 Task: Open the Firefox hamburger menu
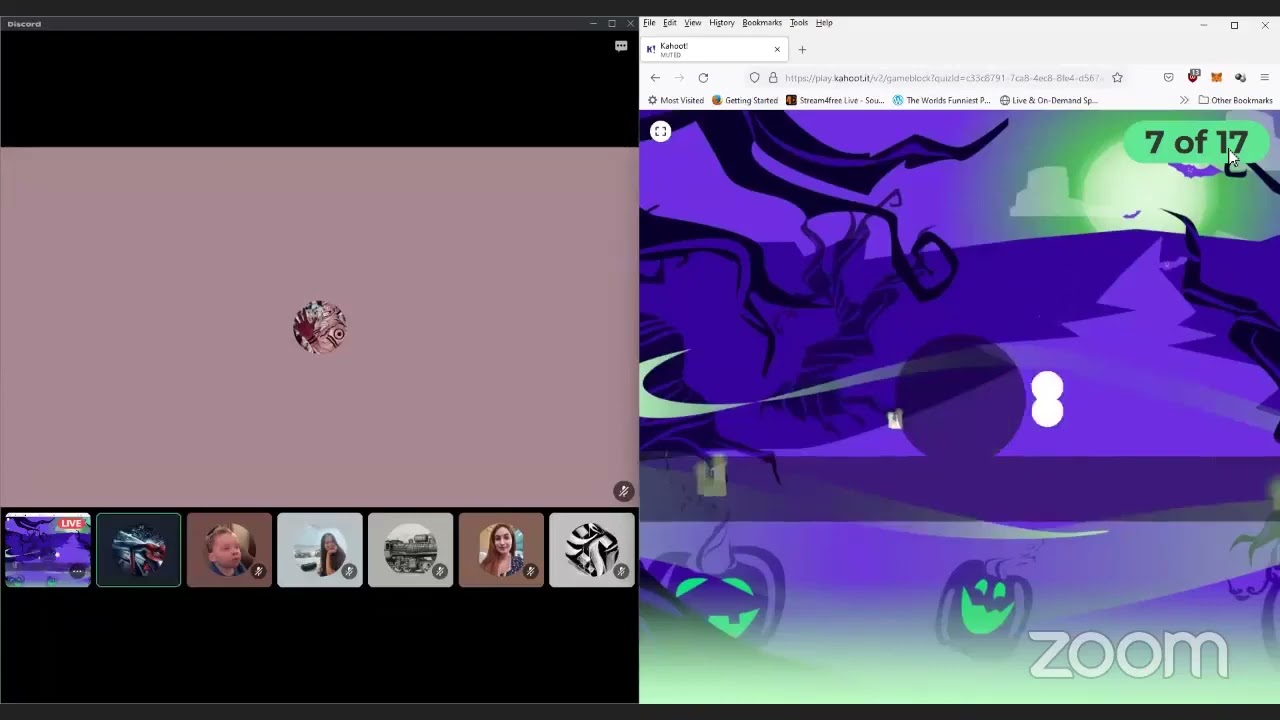point(1264,78)
